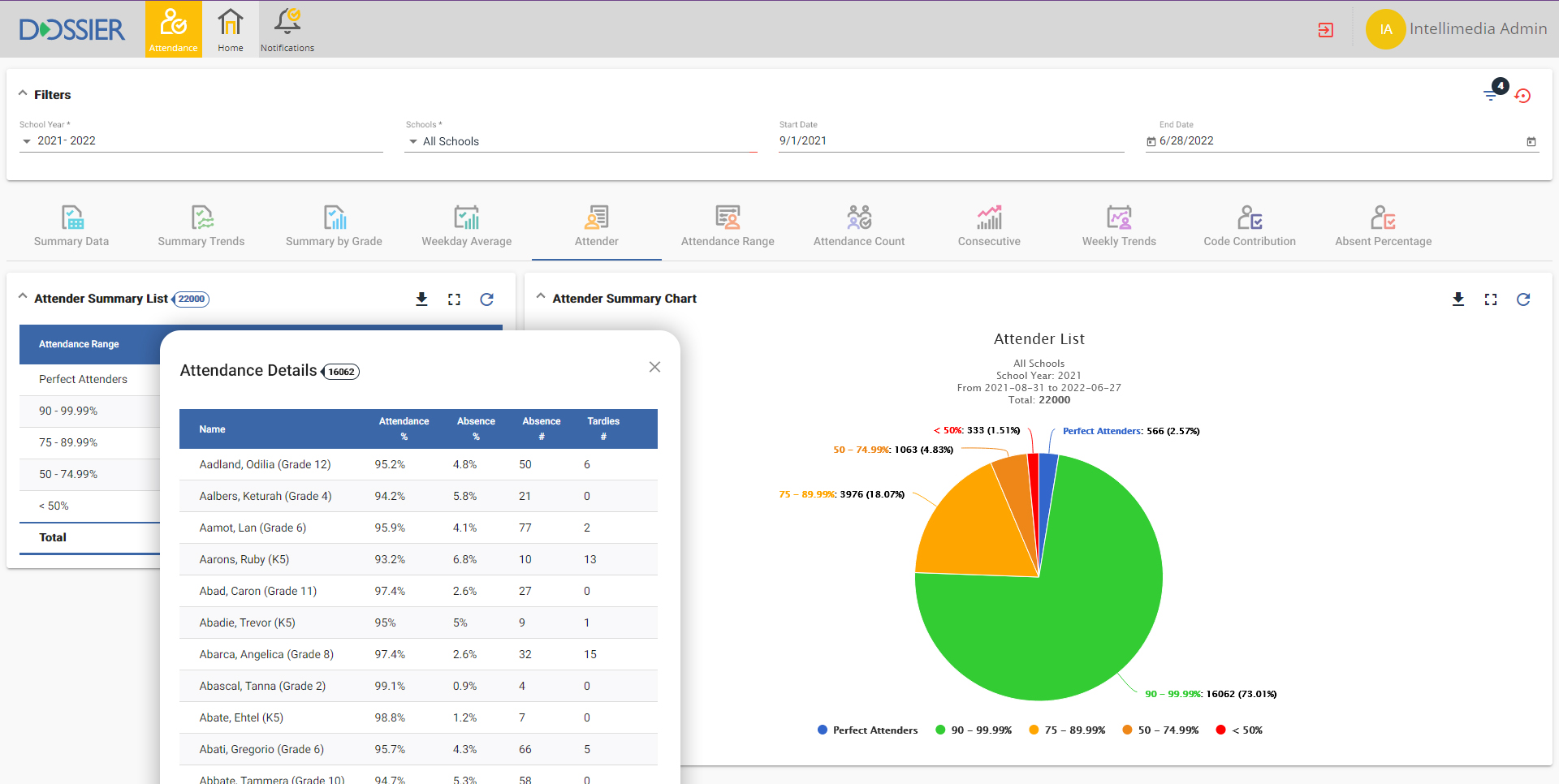Toggle the < 50% legend series
Viewport: 1559px width, 784px height.
[x=1239, y=730]
